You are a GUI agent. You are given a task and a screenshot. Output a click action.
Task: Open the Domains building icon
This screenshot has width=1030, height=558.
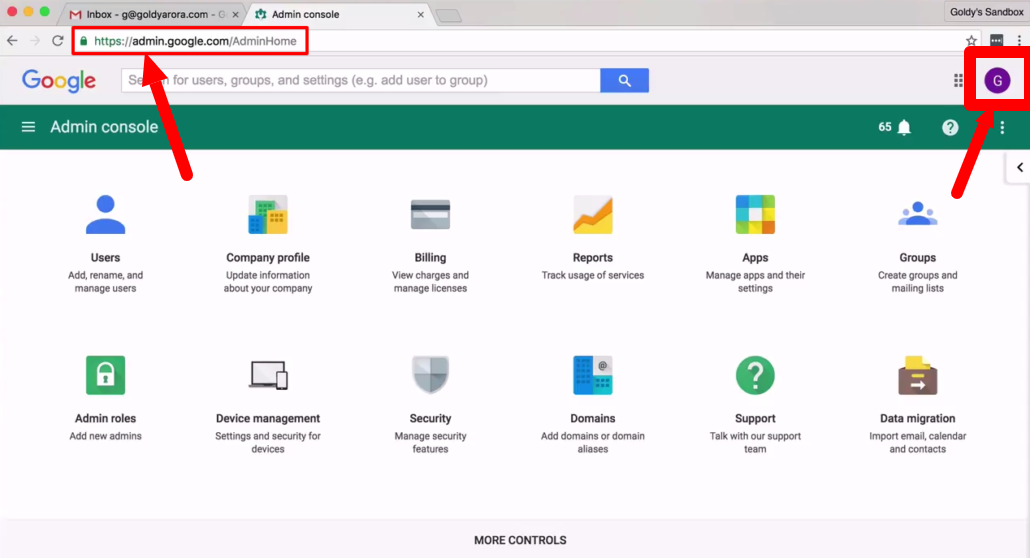click(x=593, y=375)
